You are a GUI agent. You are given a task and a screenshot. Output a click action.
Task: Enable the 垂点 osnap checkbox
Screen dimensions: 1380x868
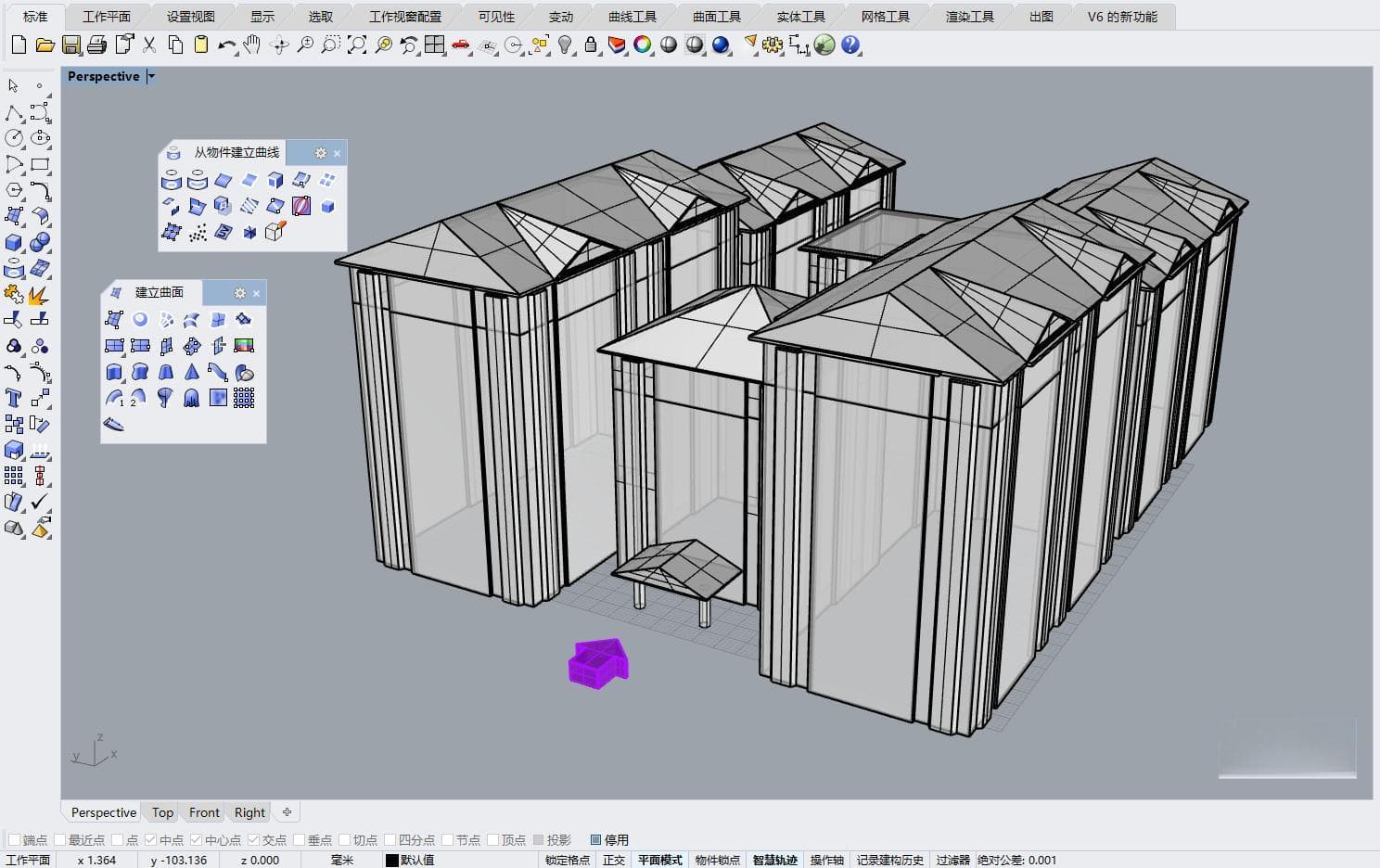299,839
